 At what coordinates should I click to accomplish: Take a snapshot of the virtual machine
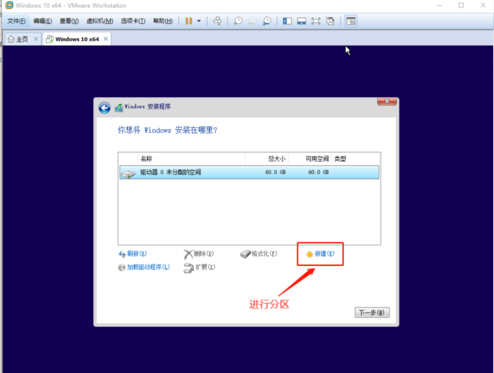tap(238, 21)
